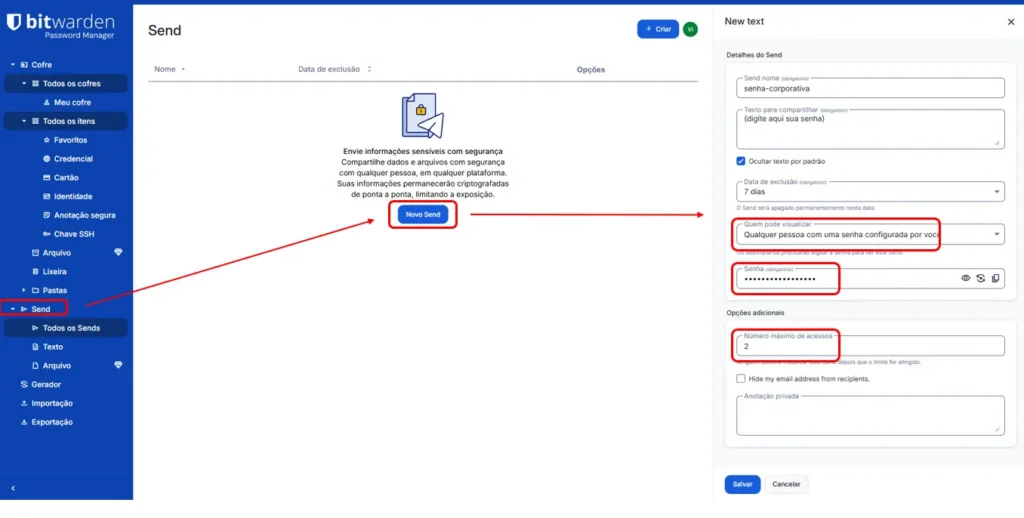Expand the Pastas tree node

pyautogui.click(x=24, y=290)
